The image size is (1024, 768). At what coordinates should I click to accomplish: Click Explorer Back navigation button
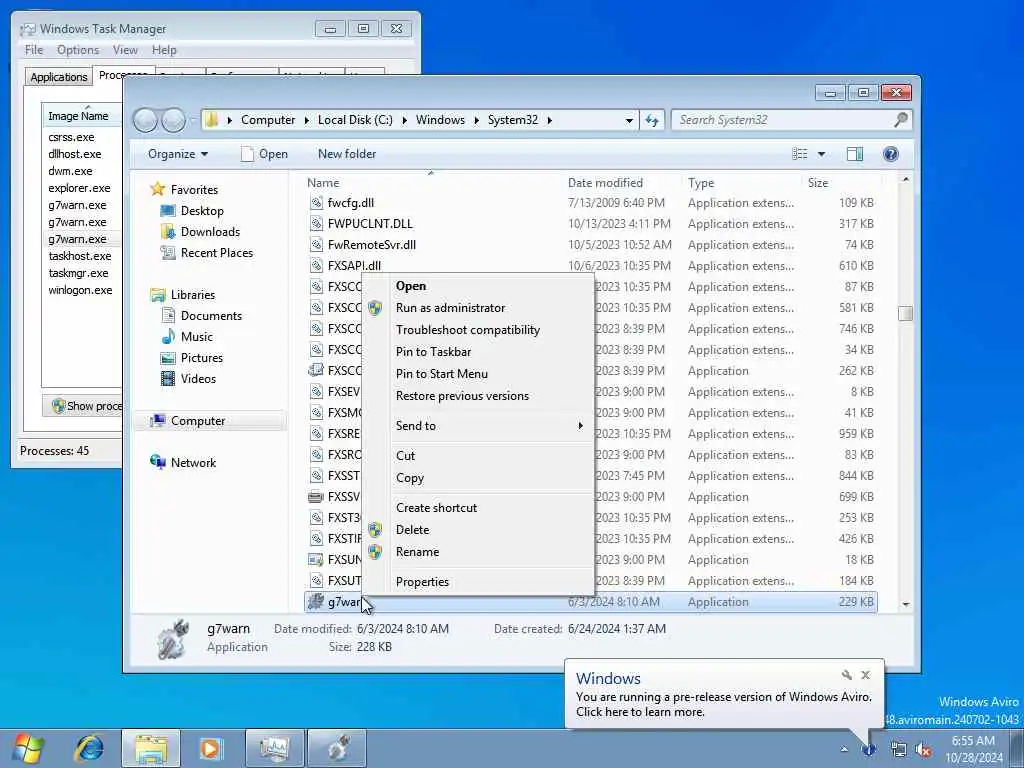146,120
